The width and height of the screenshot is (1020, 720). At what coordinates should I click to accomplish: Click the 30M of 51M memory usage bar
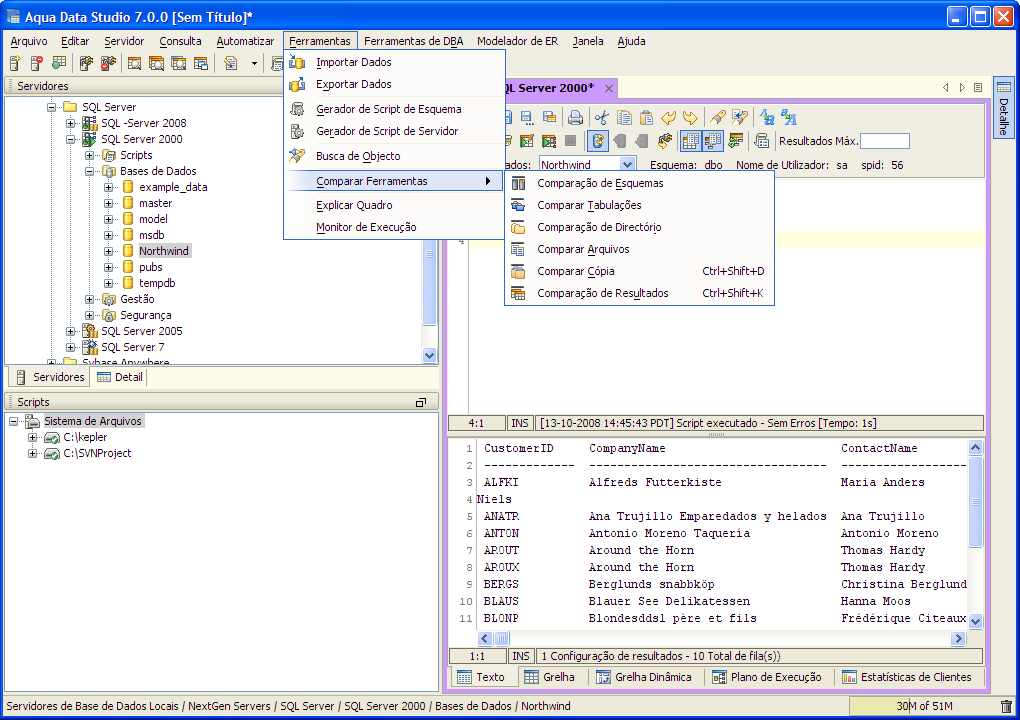pos(923,706)
